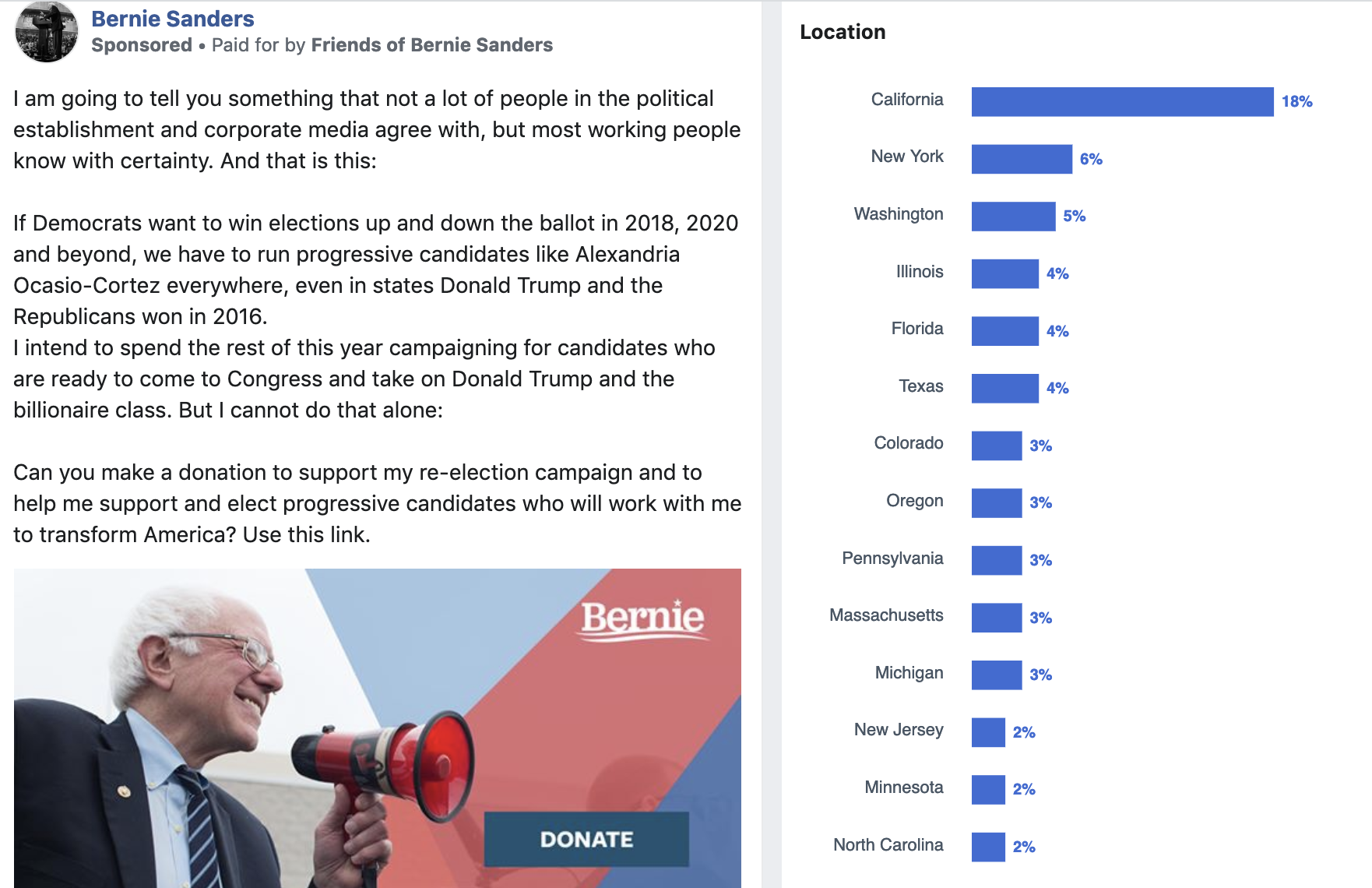1372x888 pixels.
Task: Click the Michigan state label
Action: click(x=909, y=673)
